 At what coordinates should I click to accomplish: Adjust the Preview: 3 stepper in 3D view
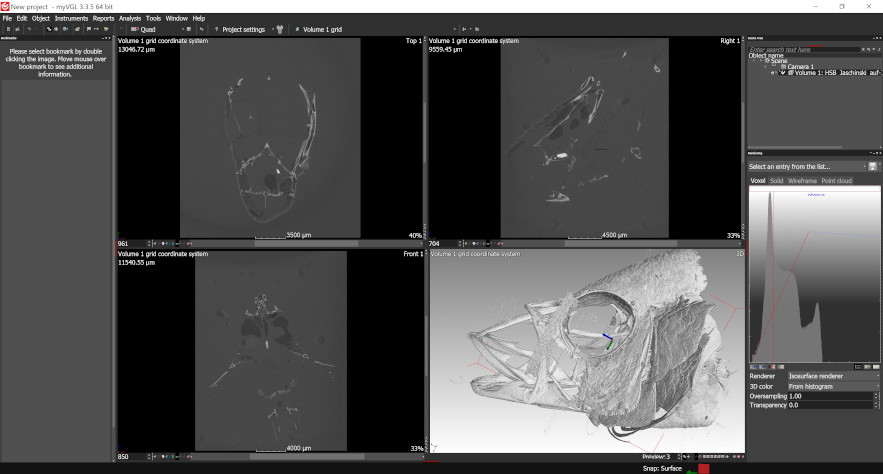pyautogui.click(x=679, y=457)
